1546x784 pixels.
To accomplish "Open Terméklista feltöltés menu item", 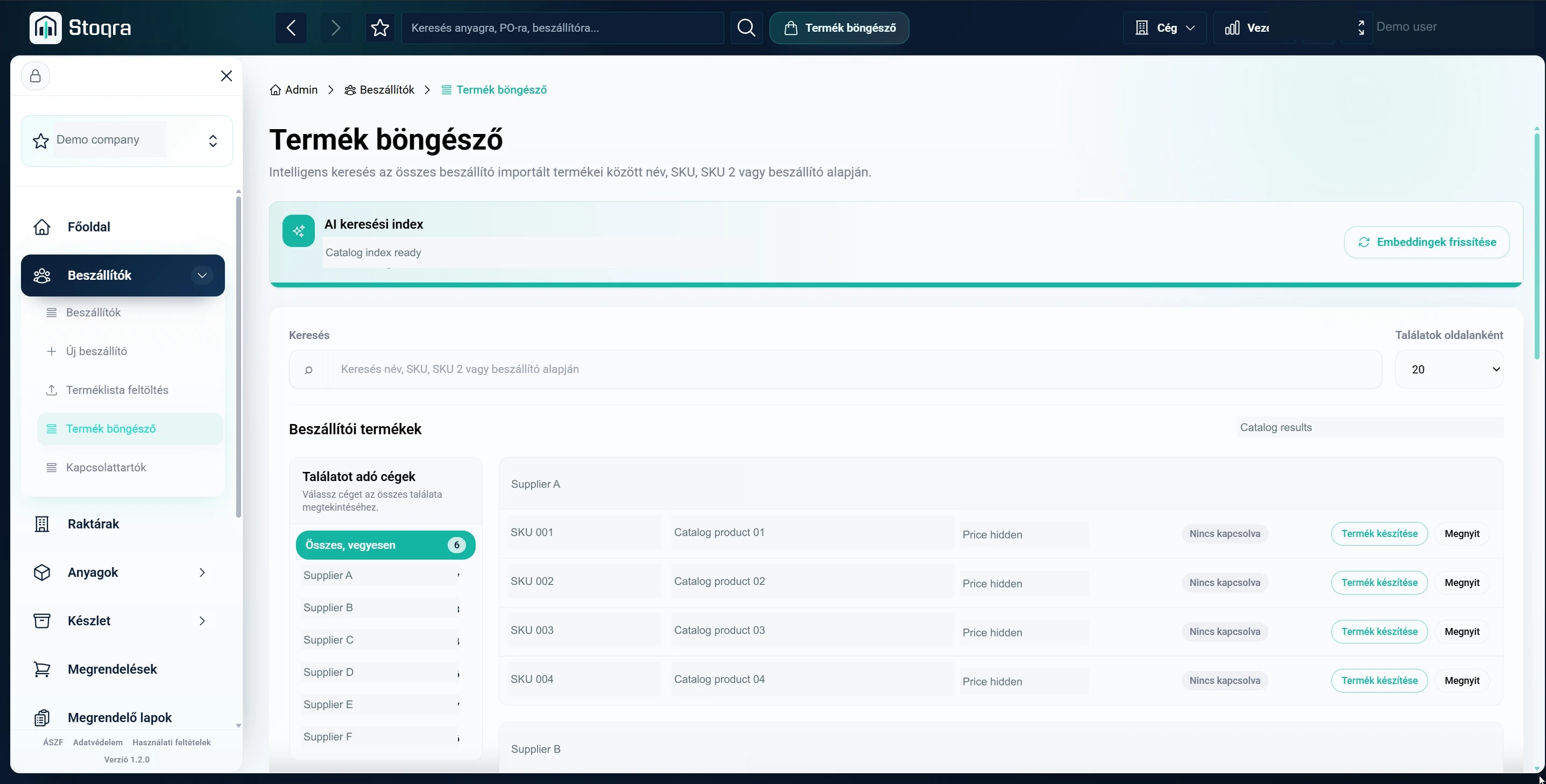I will (129, 390).
